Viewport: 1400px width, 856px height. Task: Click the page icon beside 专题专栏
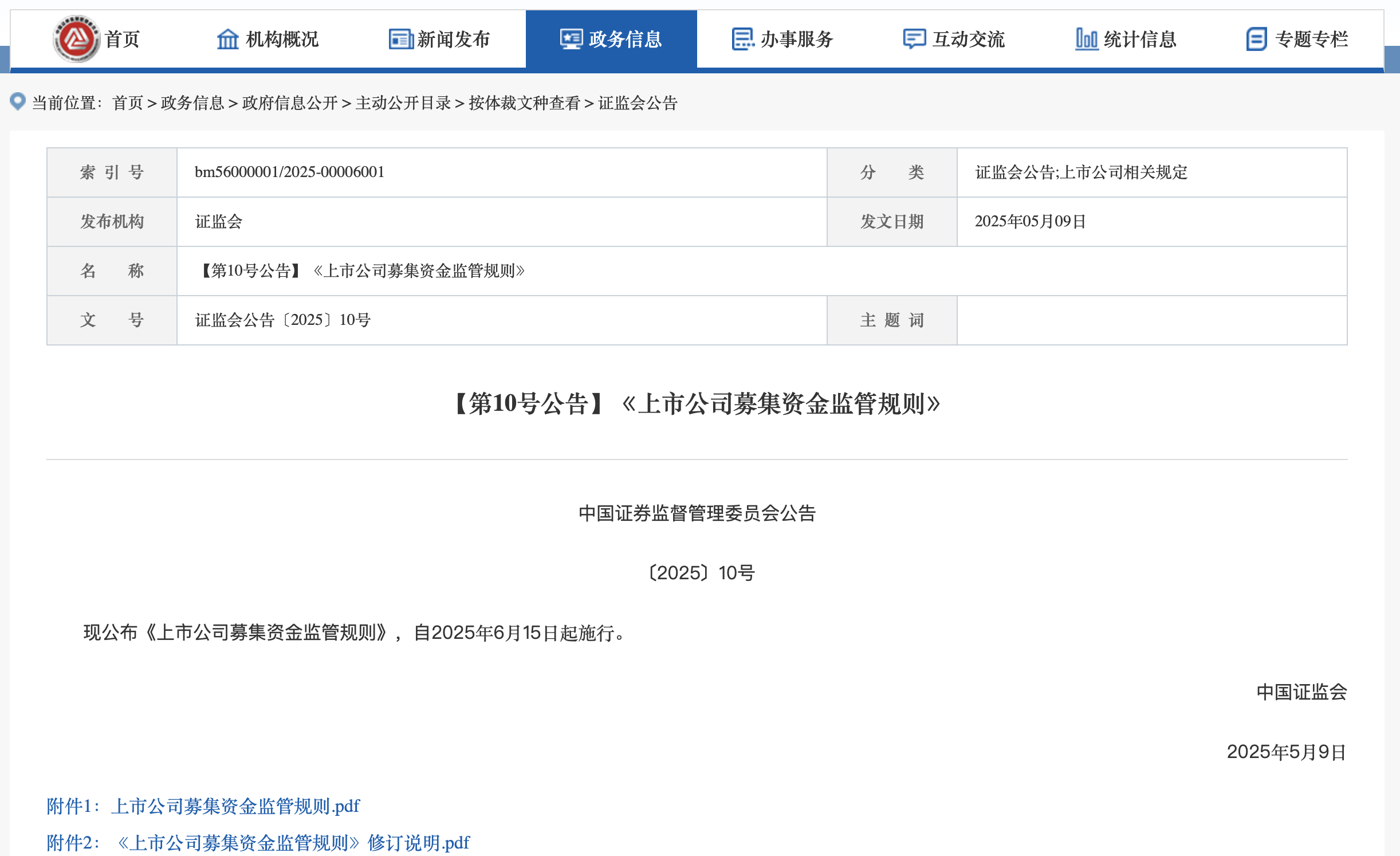click(x=1256, y=39)
